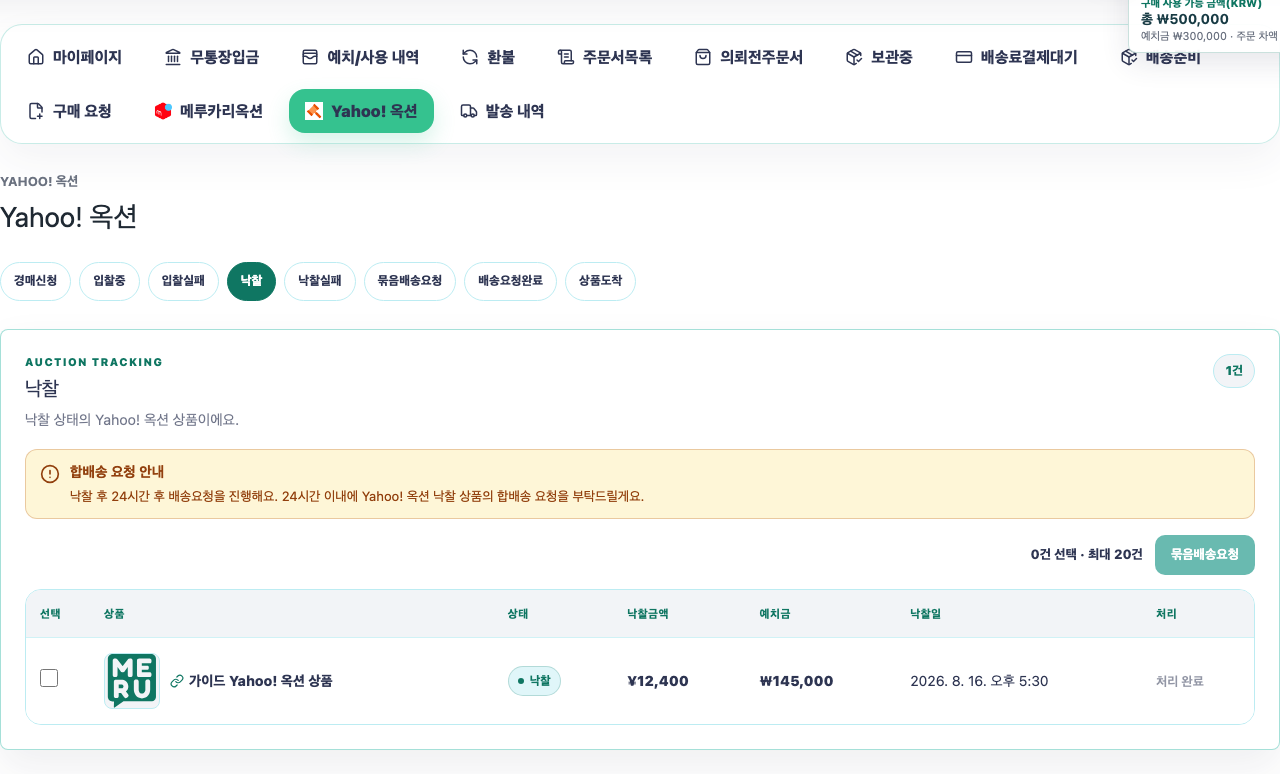1280x774 pixels.
Task: Switch to 배송요청완료 filter tab
Action: coord(510,281)
